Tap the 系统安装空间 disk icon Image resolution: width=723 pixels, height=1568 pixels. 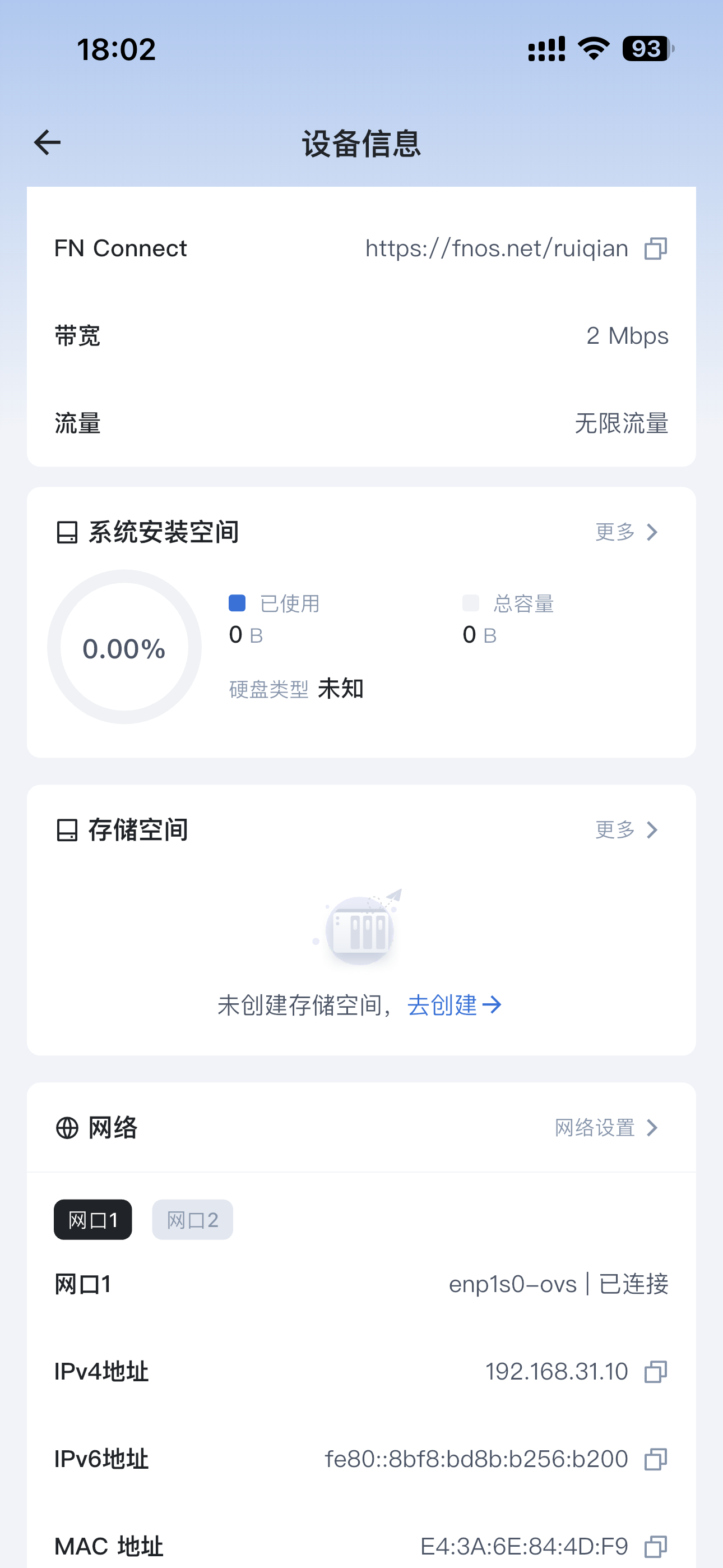click(x=67, y=532)
